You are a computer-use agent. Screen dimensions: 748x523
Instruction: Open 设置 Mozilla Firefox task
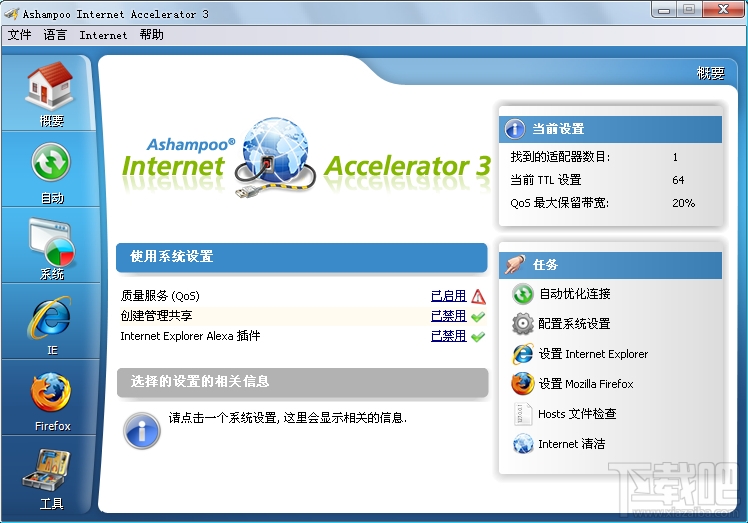586,384
